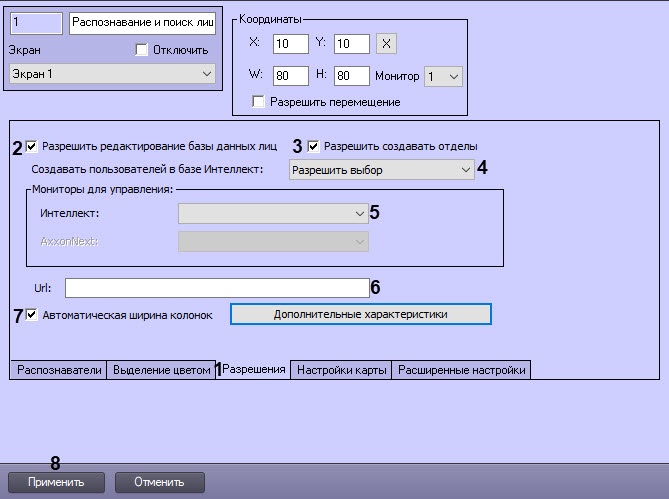
Task: Click the X button next to Y coordinate
Action: click(x=388, y=44)
